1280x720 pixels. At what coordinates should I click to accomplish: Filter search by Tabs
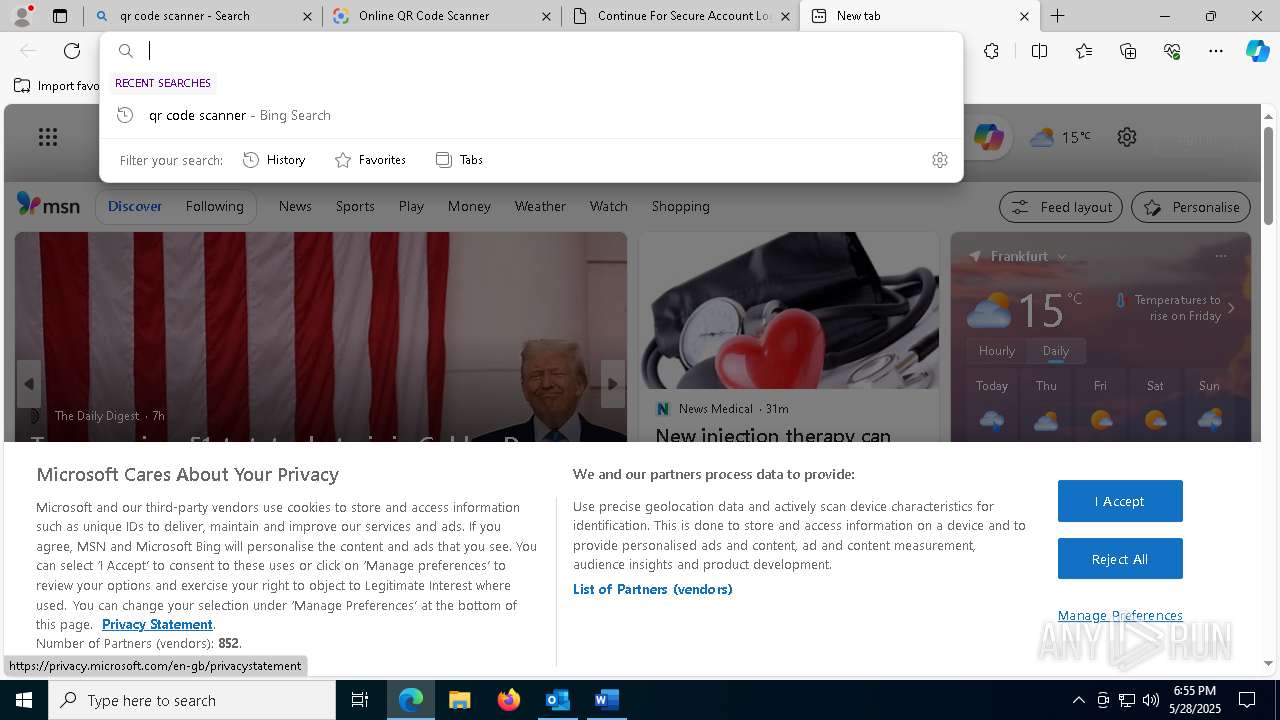(460, 160)
